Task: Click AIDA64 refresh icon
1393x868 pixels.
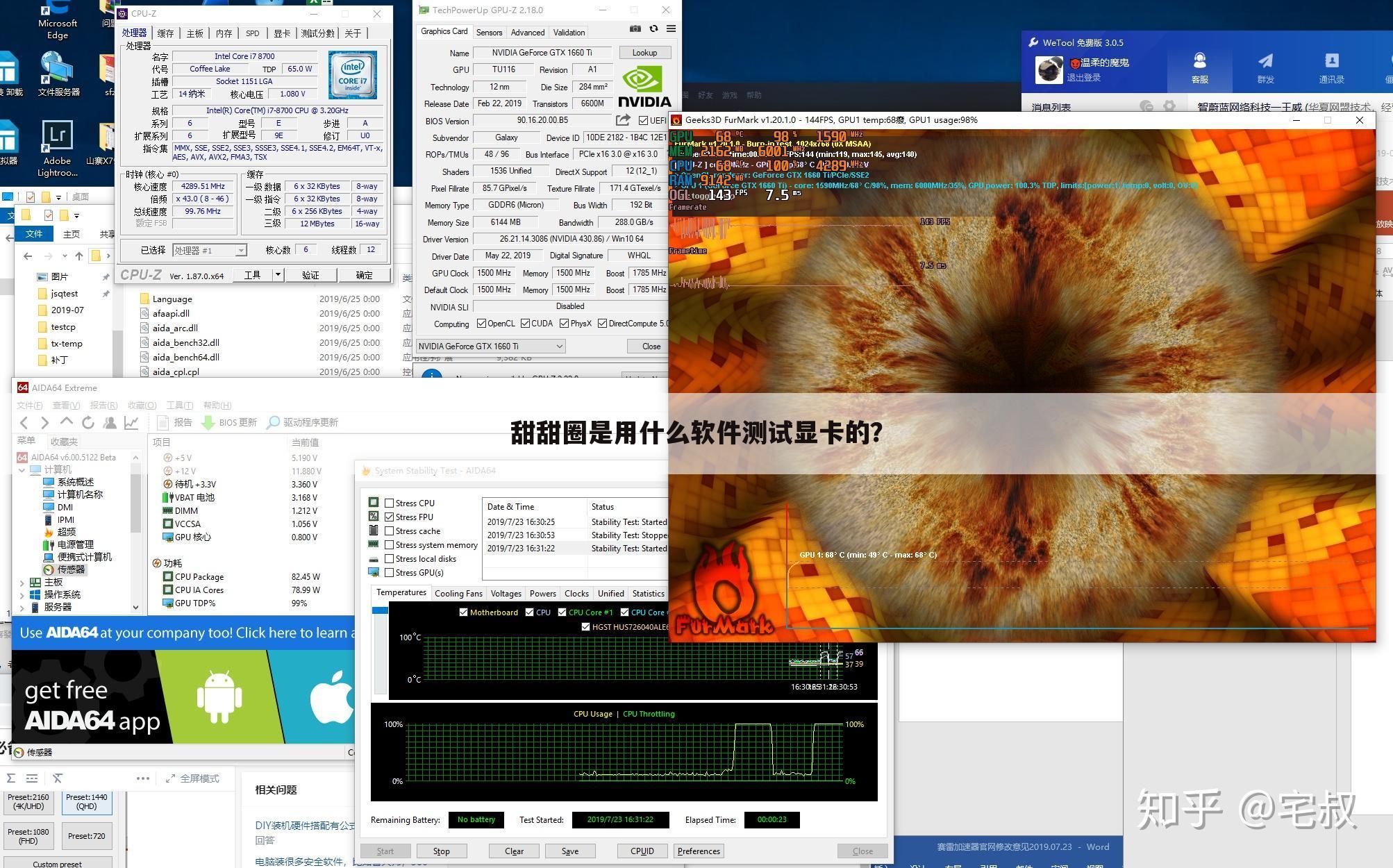Action: coord(88,422)
